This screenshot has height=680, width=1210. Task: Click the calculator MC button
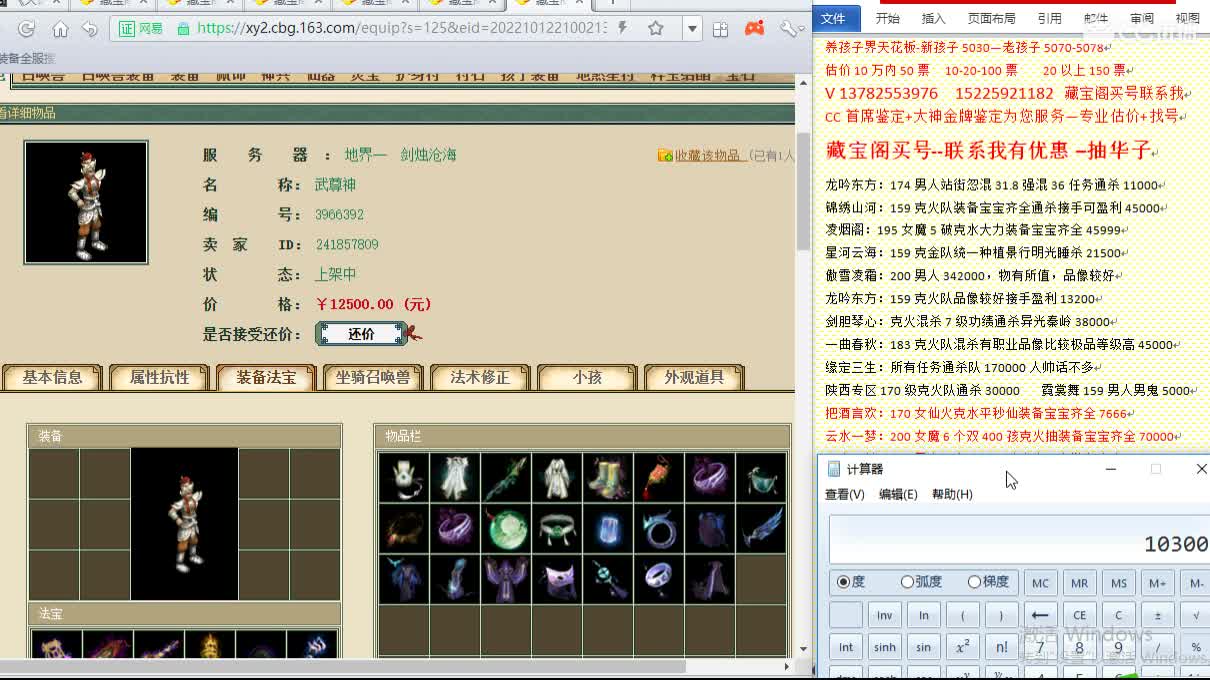point(1040,583)
